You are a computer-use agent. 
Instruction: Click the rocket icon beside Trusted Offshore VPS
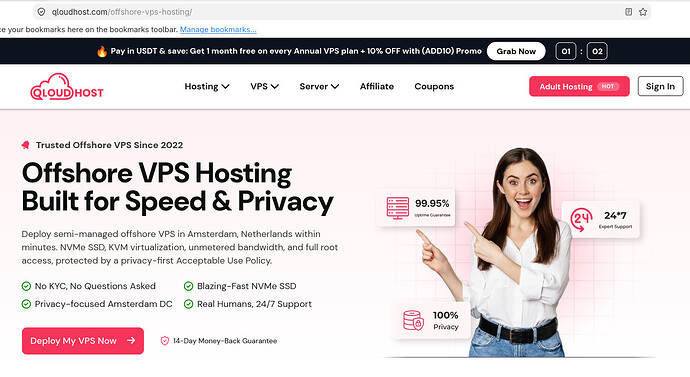click(26, 145)
